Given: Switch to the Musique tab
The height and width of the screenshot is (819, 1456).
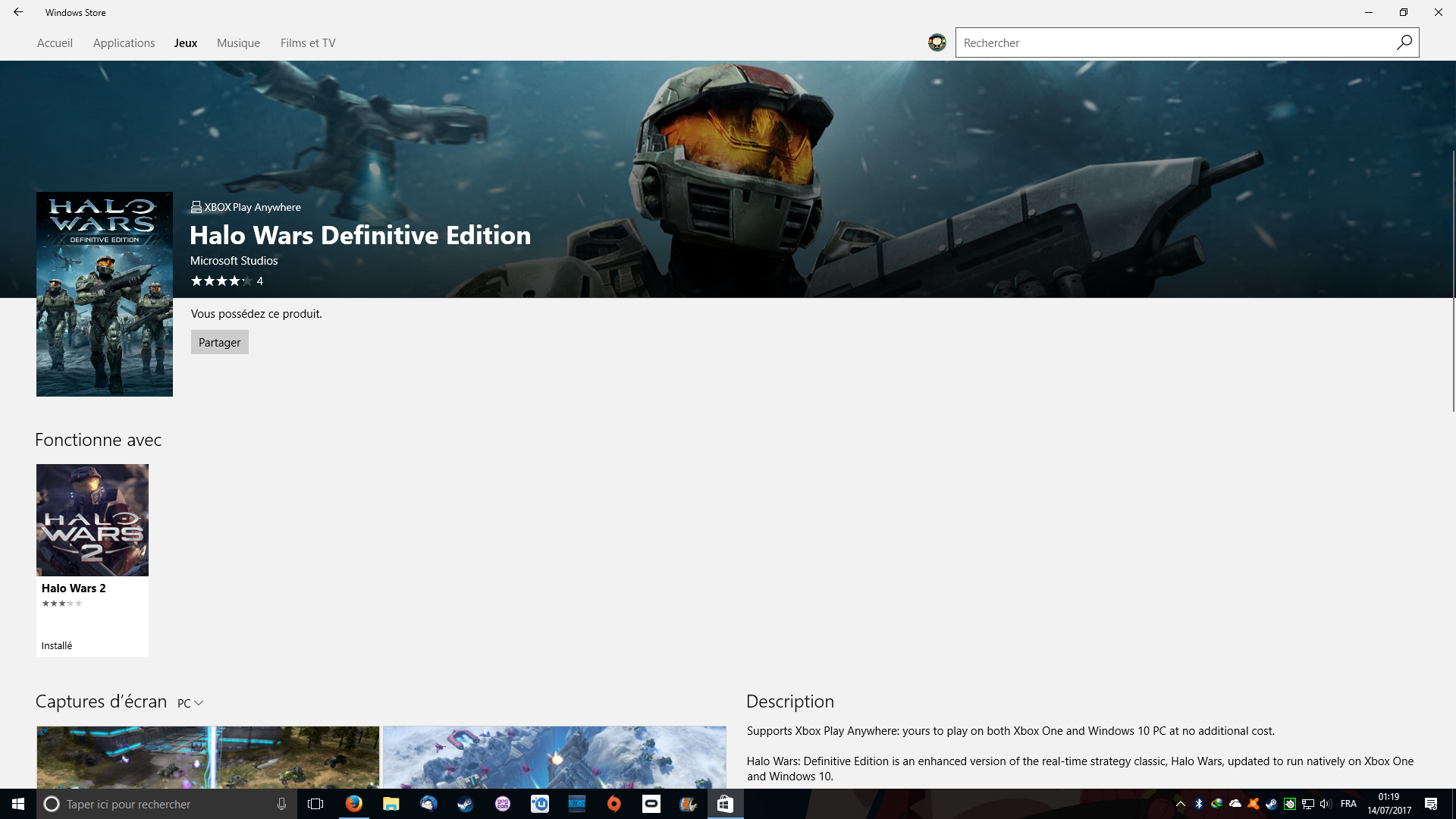Looking at the screenshot, I should point(238,43).
